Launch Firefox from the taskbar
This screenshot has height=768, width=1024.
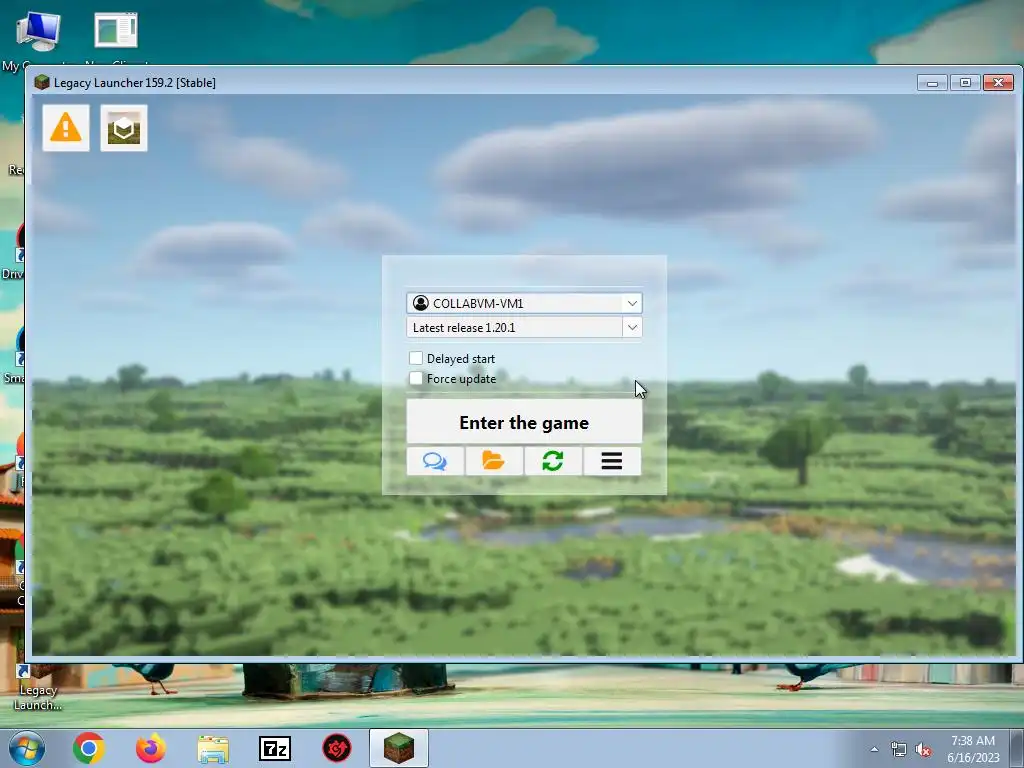point(150,748)
